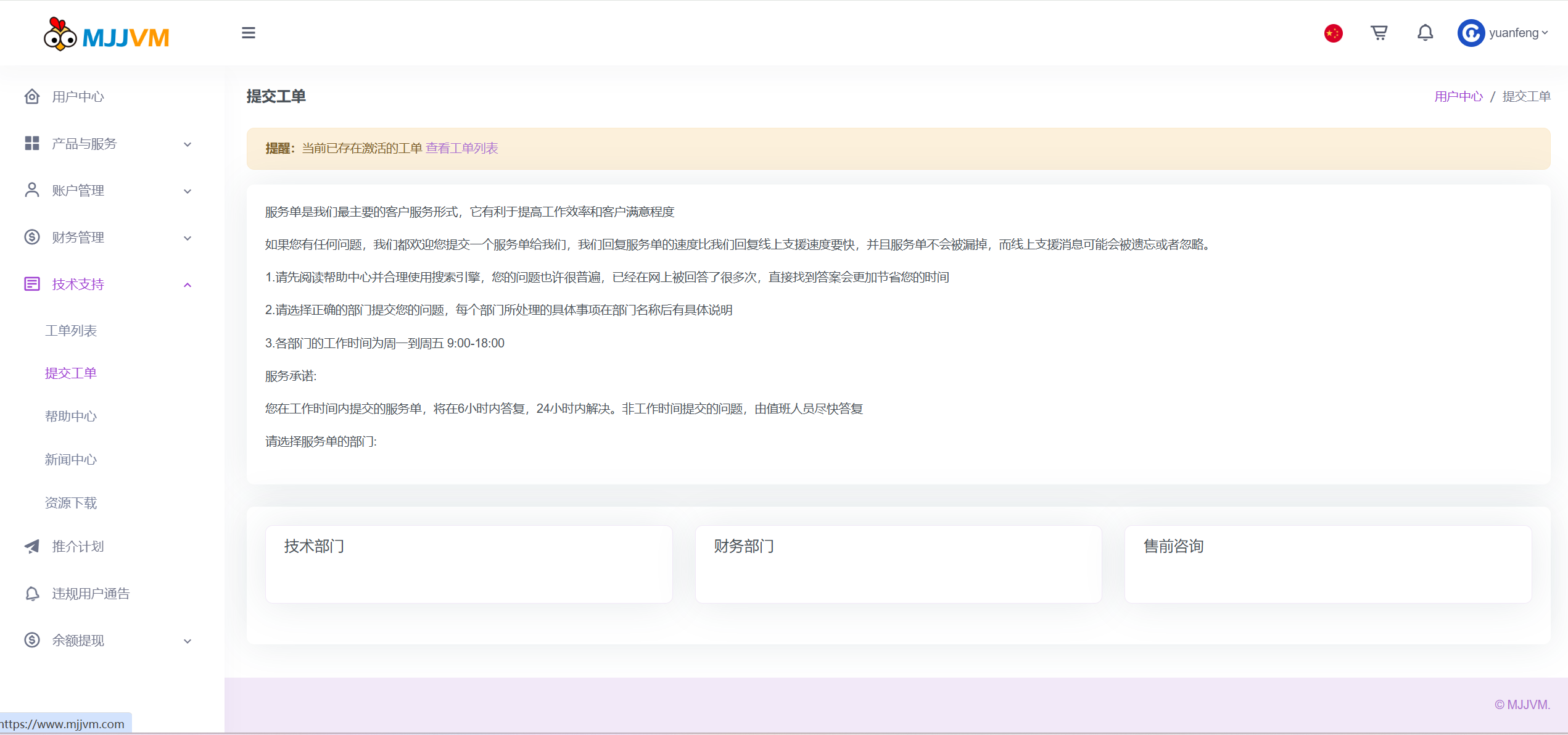
Task: Expand the 余额提现 menu arrow
Action: pyautogui.click(x=188, y=641)
